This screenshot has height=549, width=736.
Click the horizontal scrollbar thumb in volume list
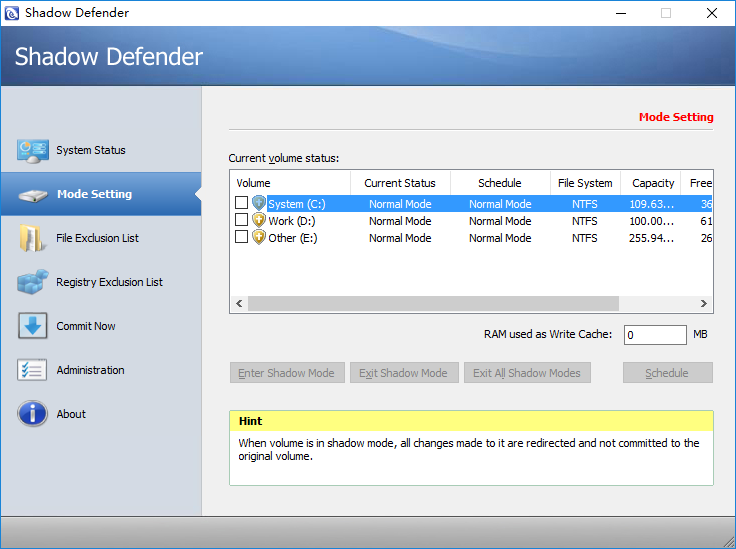click(x=433, y=303)
